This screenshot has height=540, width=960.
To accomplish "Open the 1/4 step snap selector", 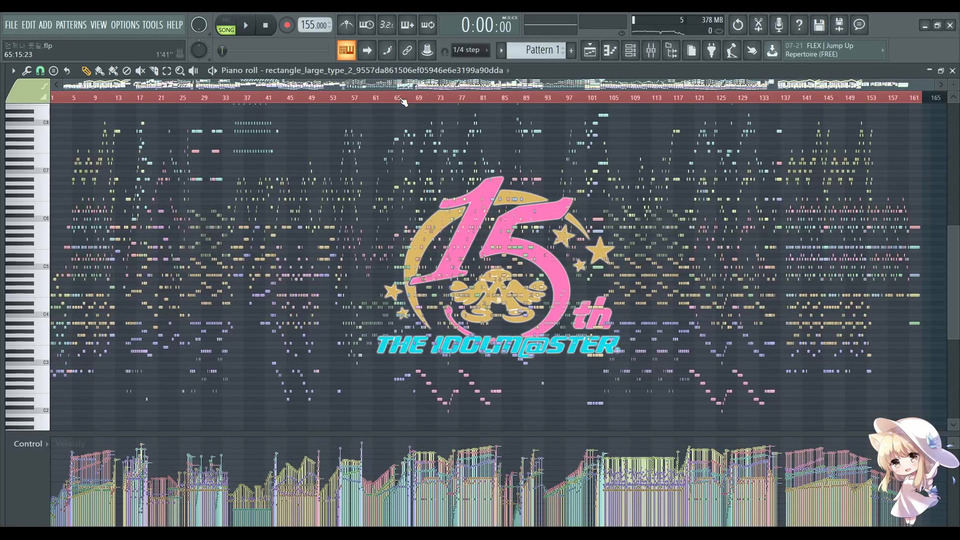I will coord(471,50).
